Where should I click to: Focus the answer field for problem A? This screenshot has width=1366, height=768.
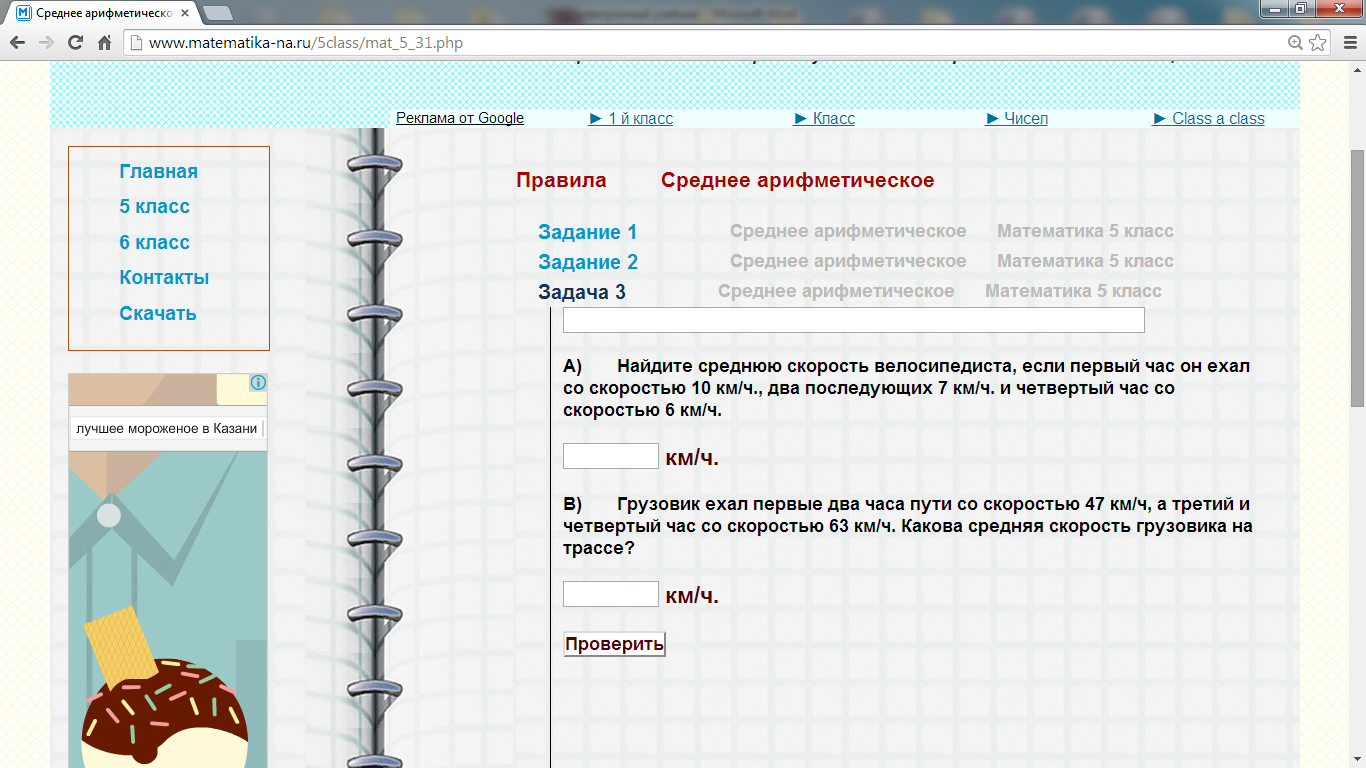tap(611, 456)
